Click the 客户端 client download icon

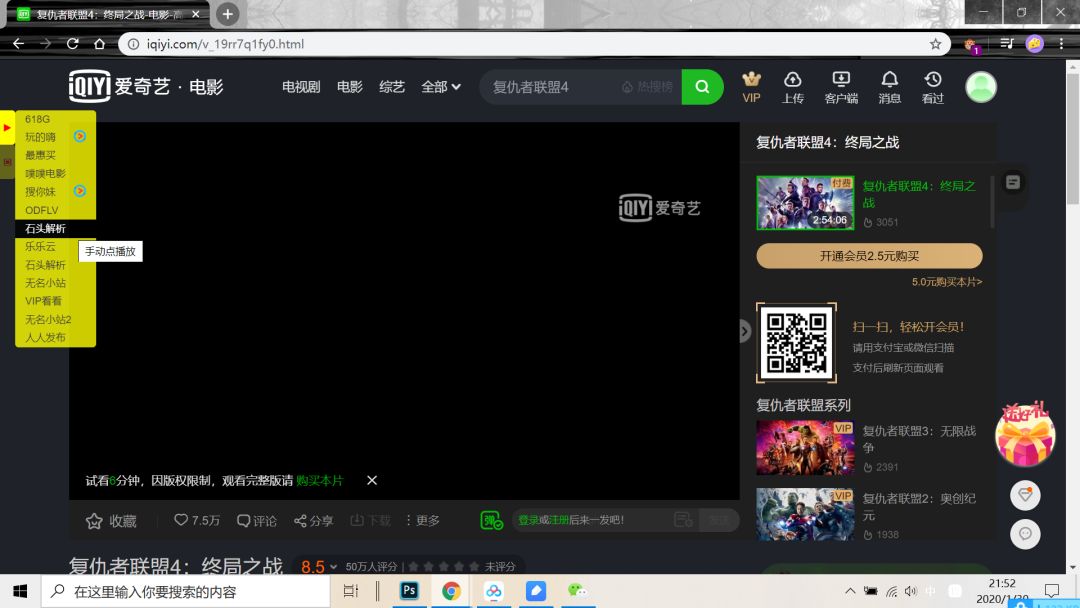(x=841, y=80)
